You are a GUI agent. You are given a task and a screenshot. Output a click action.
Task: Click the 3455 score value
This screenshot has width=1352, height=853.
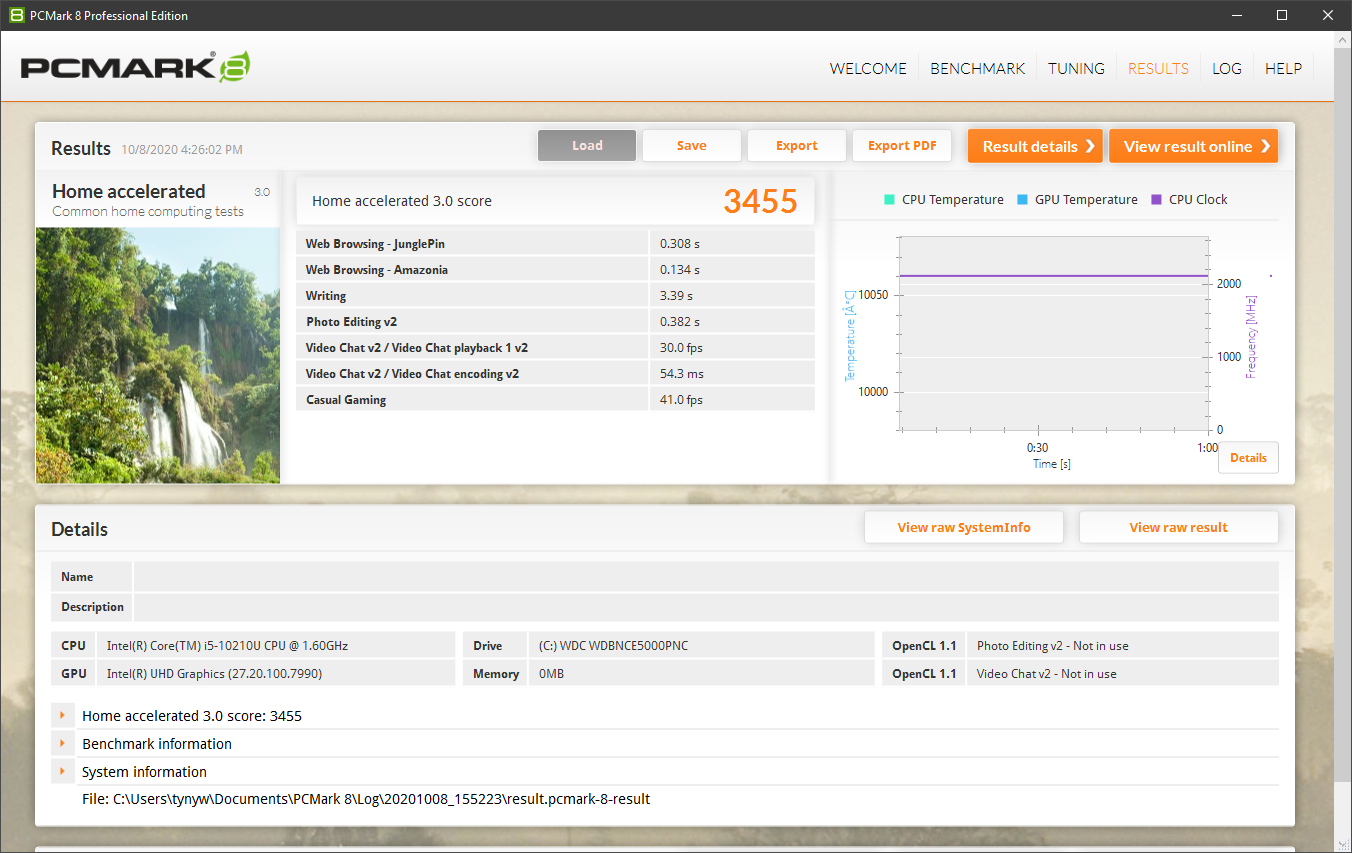tap(761, 201)
